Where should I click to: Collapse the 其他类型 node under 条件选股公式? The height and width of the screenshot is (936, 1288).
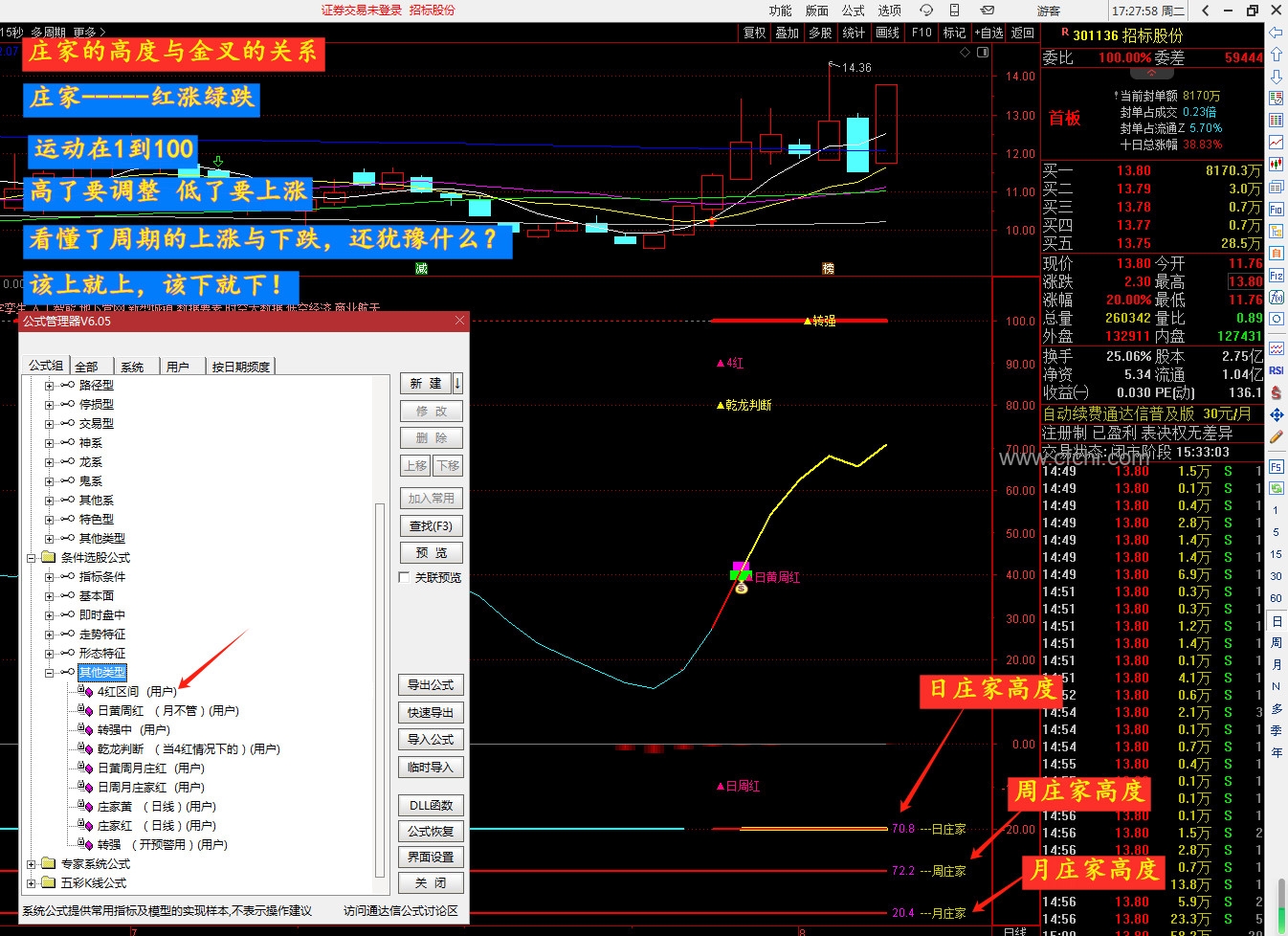pos(49,672)
